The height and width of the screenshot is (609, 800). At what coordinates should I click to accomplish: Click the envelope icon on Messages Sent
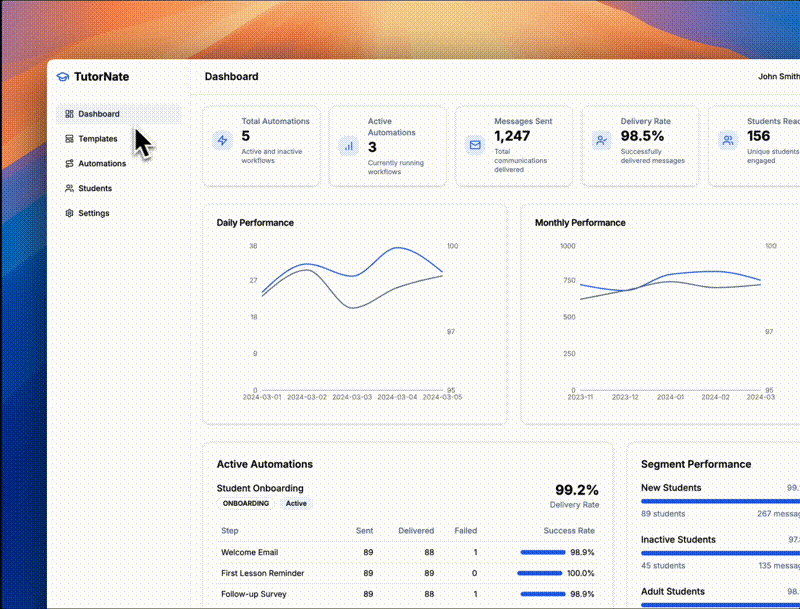pos(475,145)
